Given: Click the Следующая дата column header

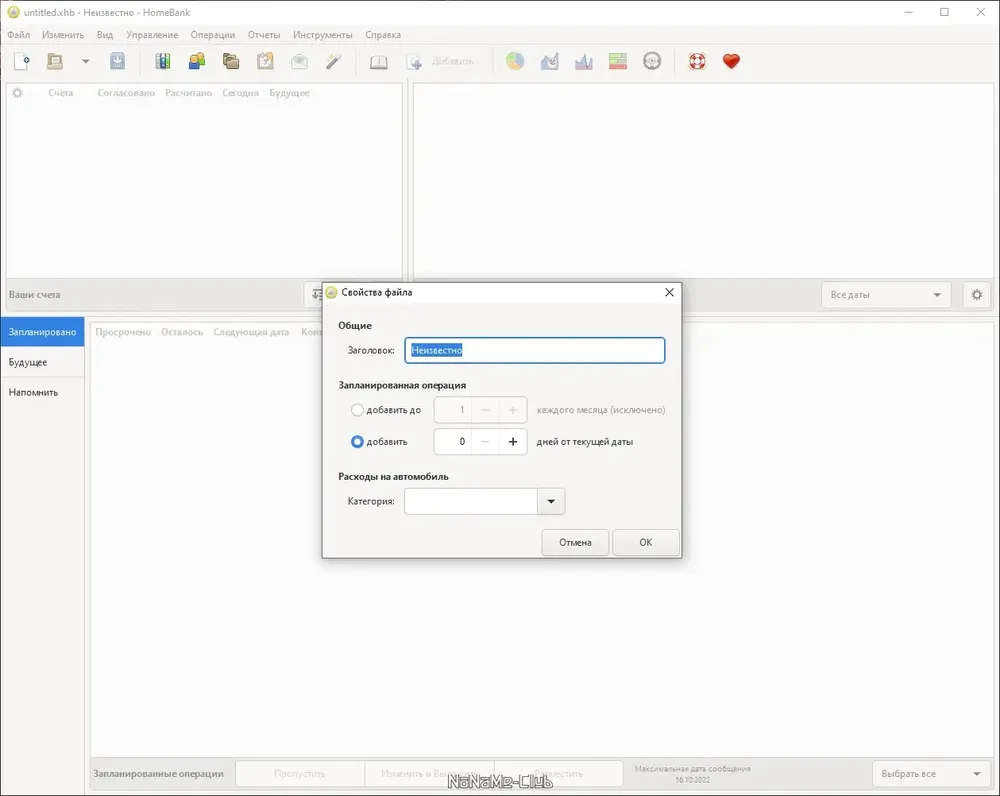Looking at the screenshot, I should pyautogui.click(x=251, y=332).
